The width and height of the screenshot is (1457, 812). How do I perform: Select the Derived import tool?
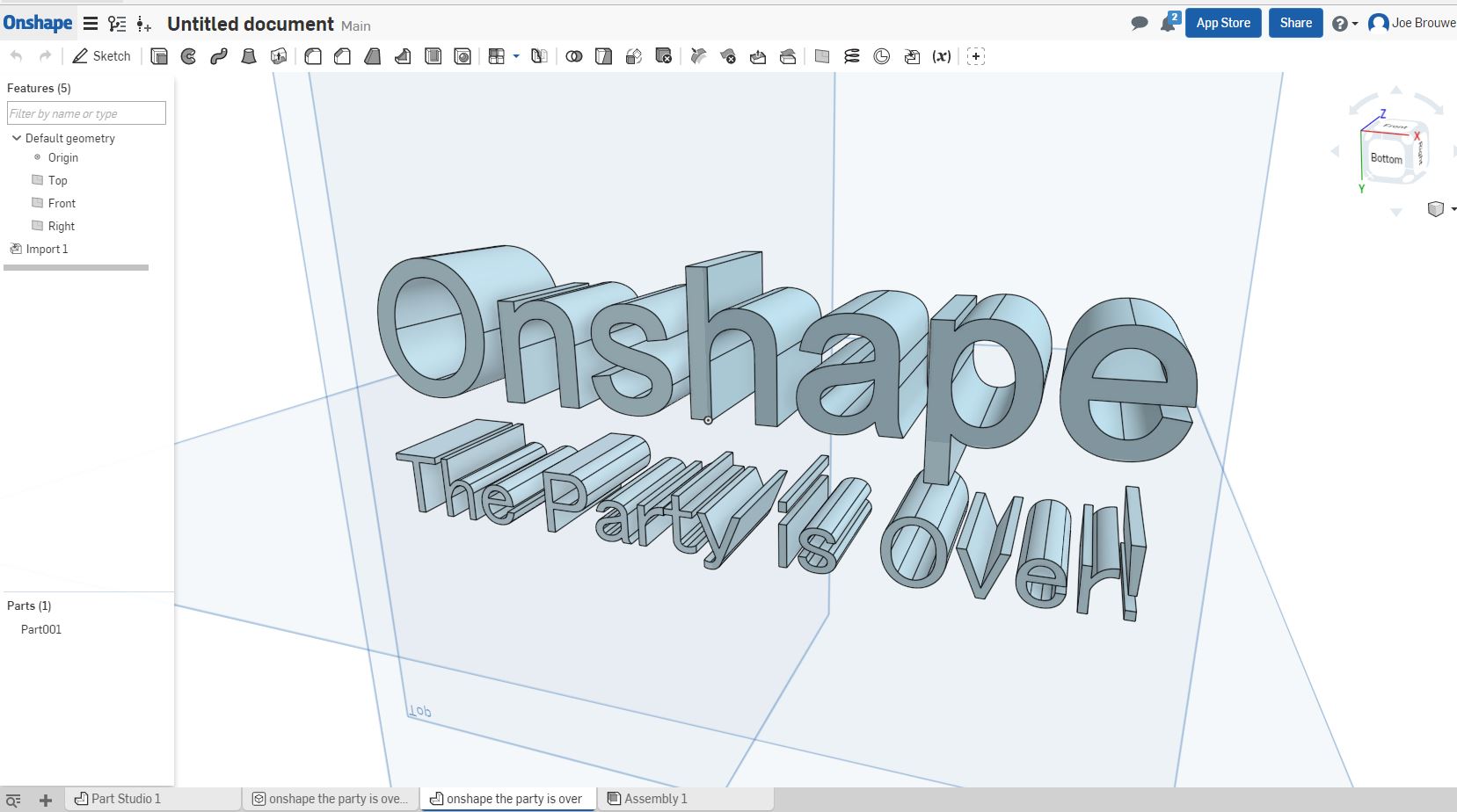[x=912, y=56]
